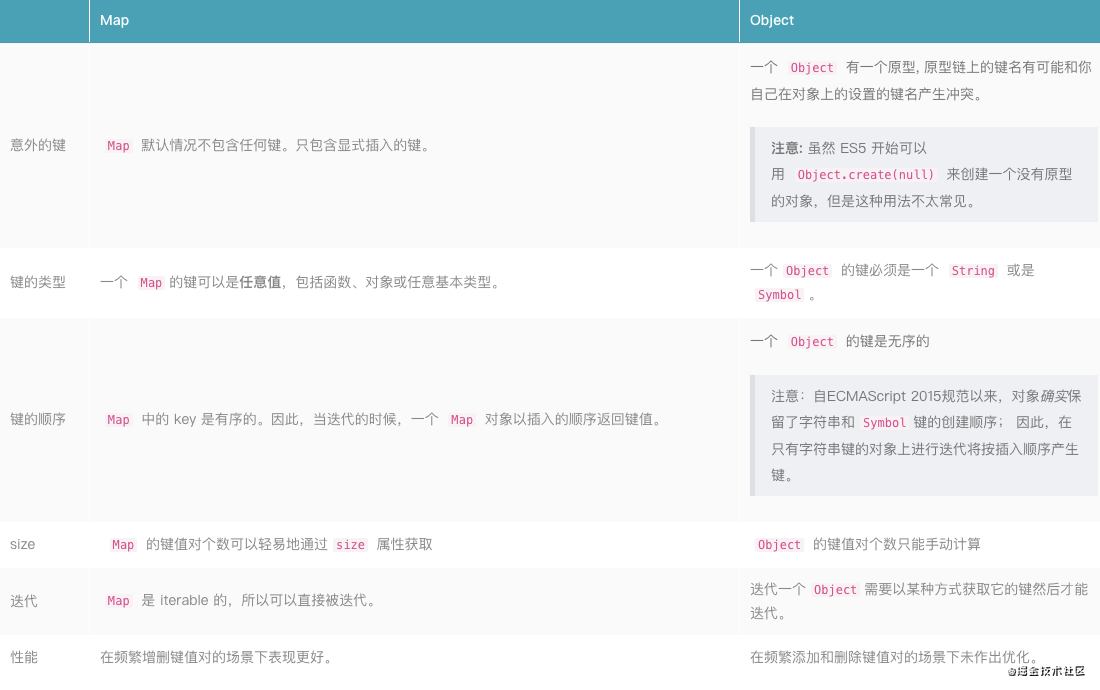Click the size row label

pyautogui.click(x=22, y=545)
